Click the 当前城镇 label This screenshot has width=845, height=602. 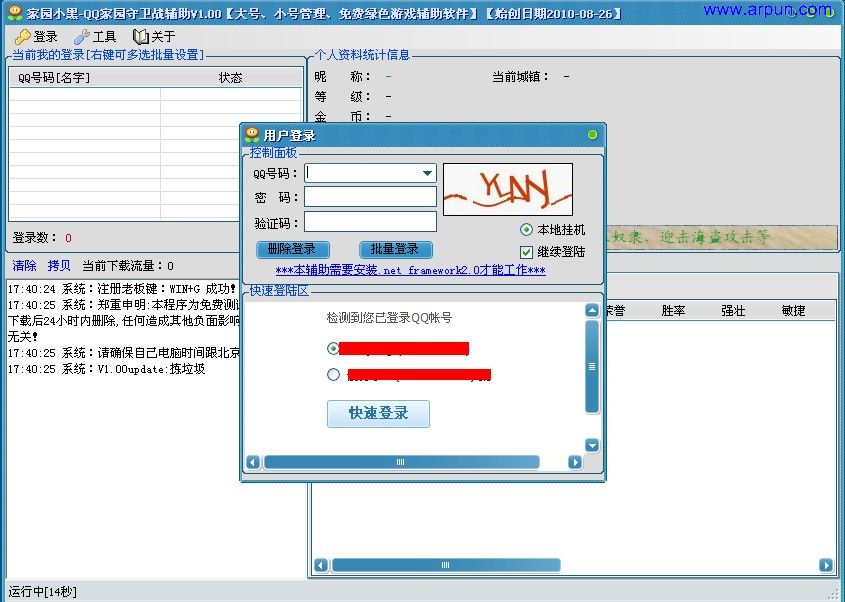521,77
